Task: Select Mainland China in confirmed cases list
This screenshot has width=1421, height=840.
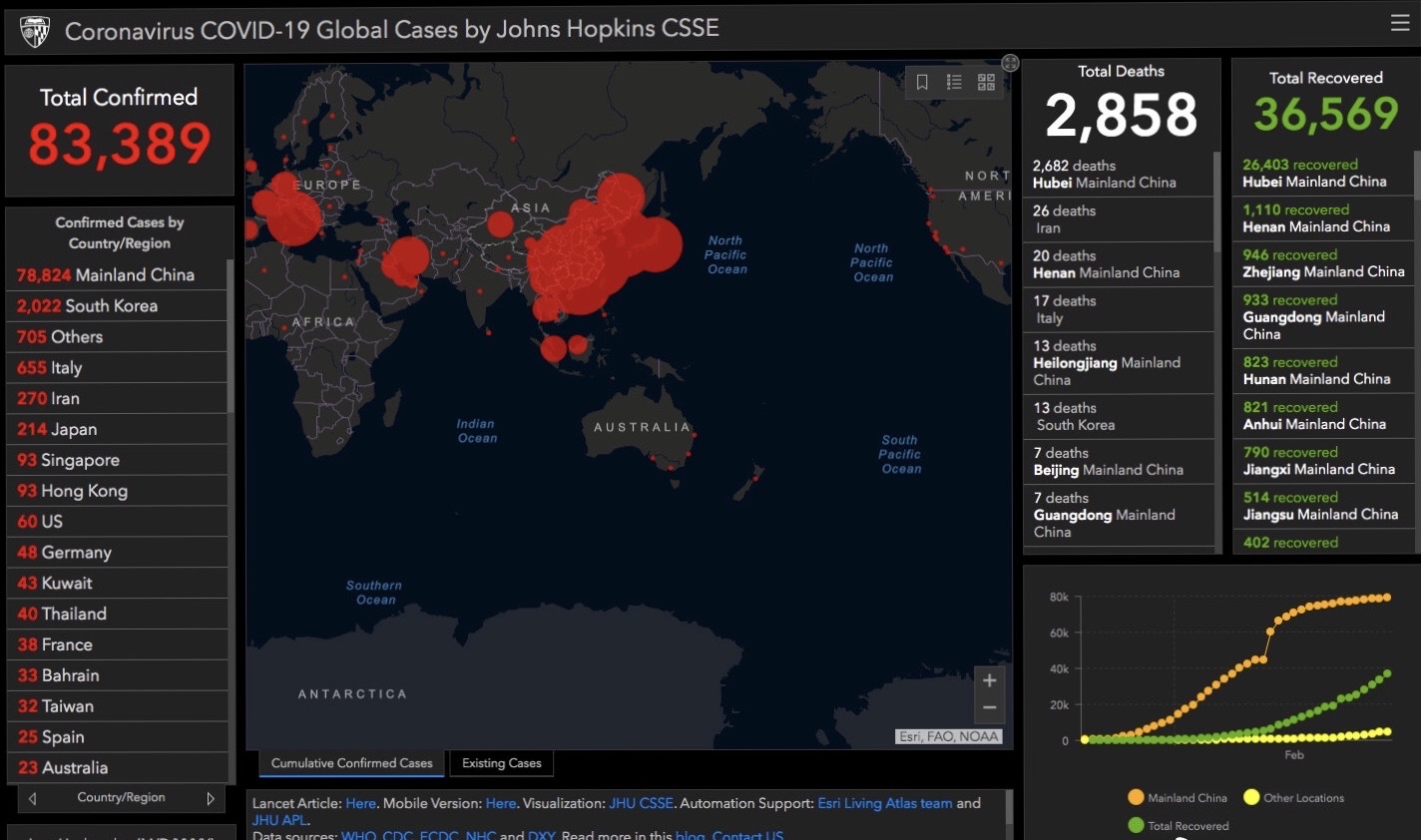Action: (117, 275)
